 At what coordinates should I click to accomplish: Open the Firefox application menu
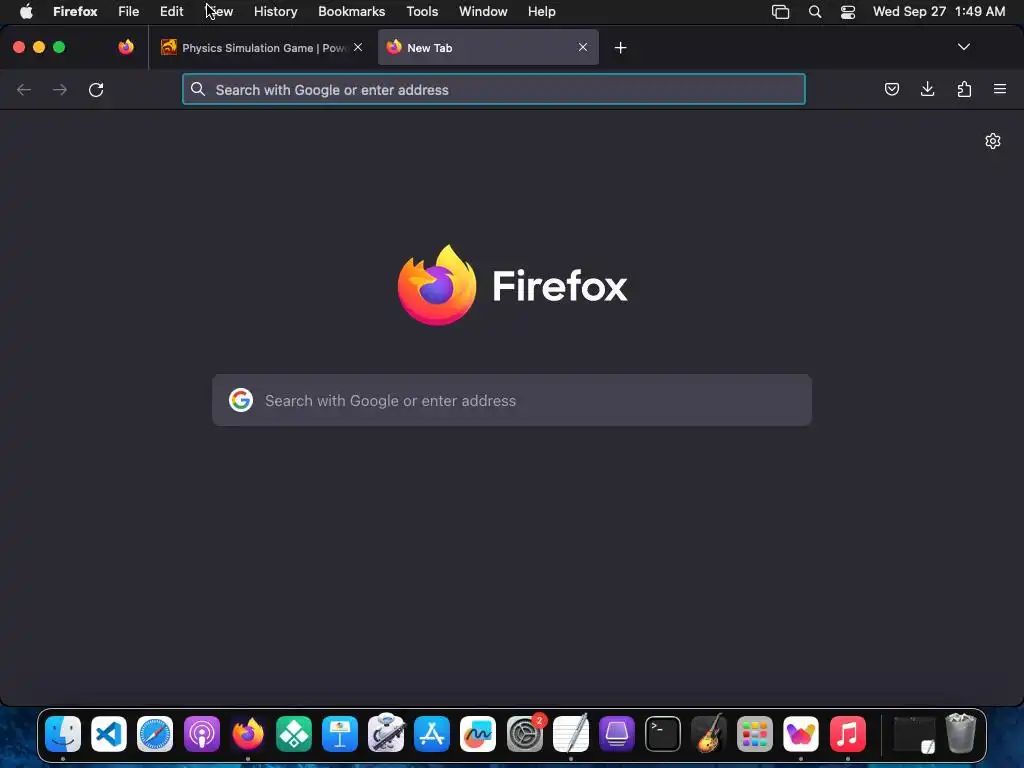pos(75,11)
